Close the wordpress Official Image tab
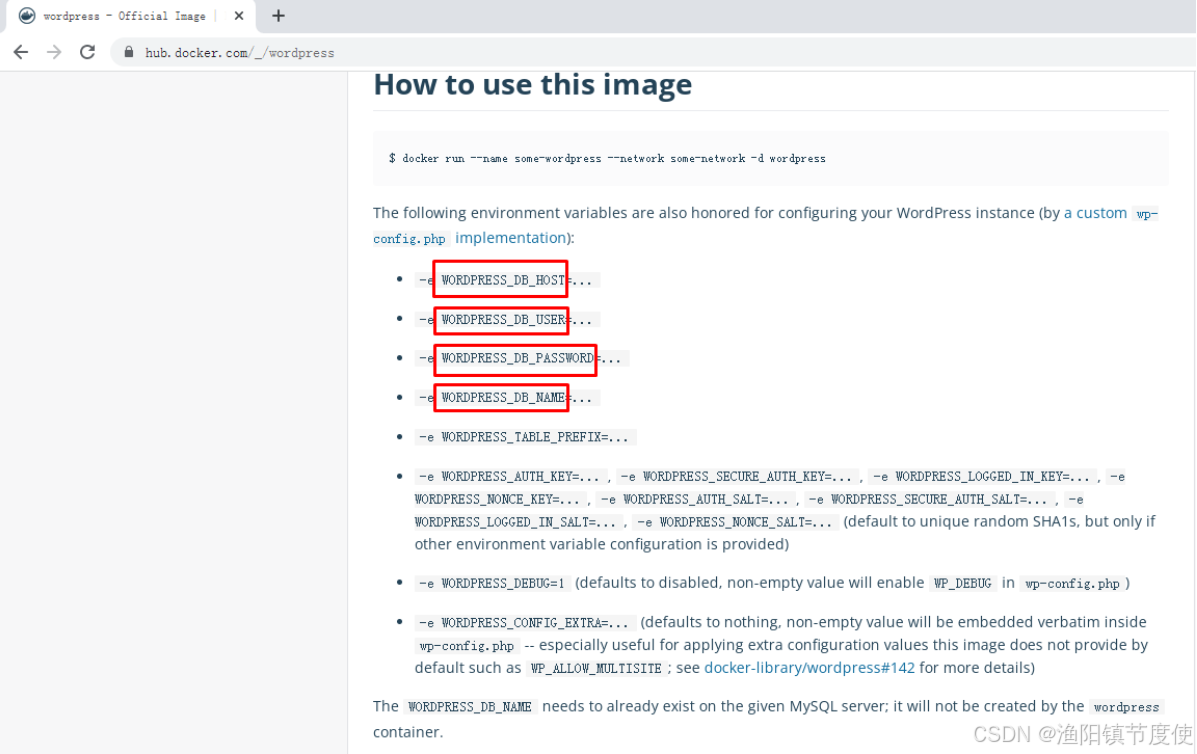The height and width of the screenshot is (754, 1197). 239,15
